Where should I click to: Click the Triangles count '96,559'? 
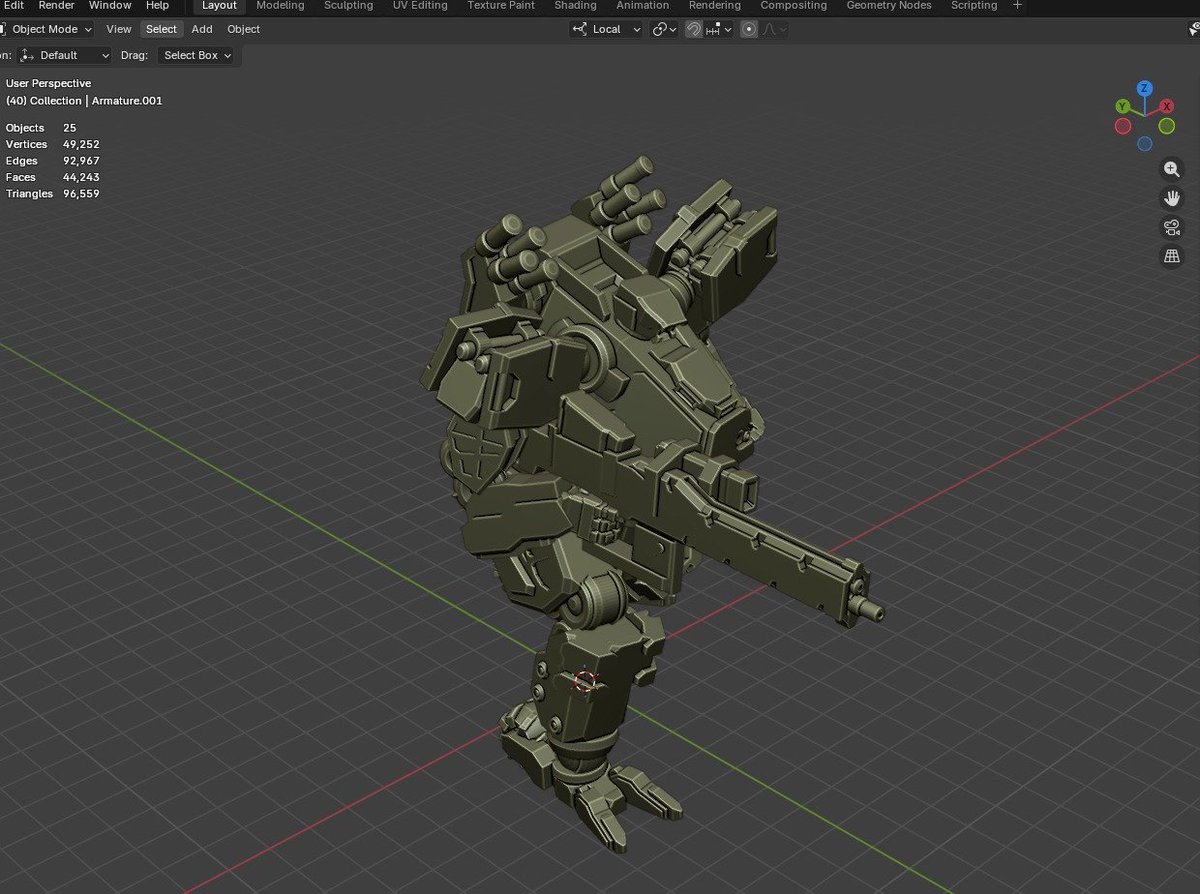(x=81, y=194)
